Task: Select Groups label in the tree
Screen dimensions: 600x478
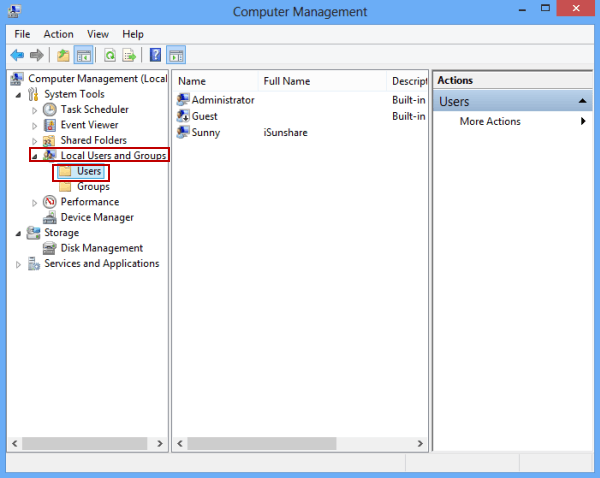Action: 93,186
